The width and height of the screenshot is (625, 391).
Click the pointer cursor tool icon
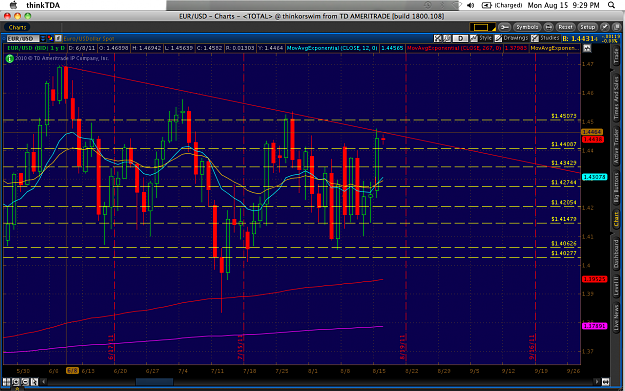click(34, 382)
